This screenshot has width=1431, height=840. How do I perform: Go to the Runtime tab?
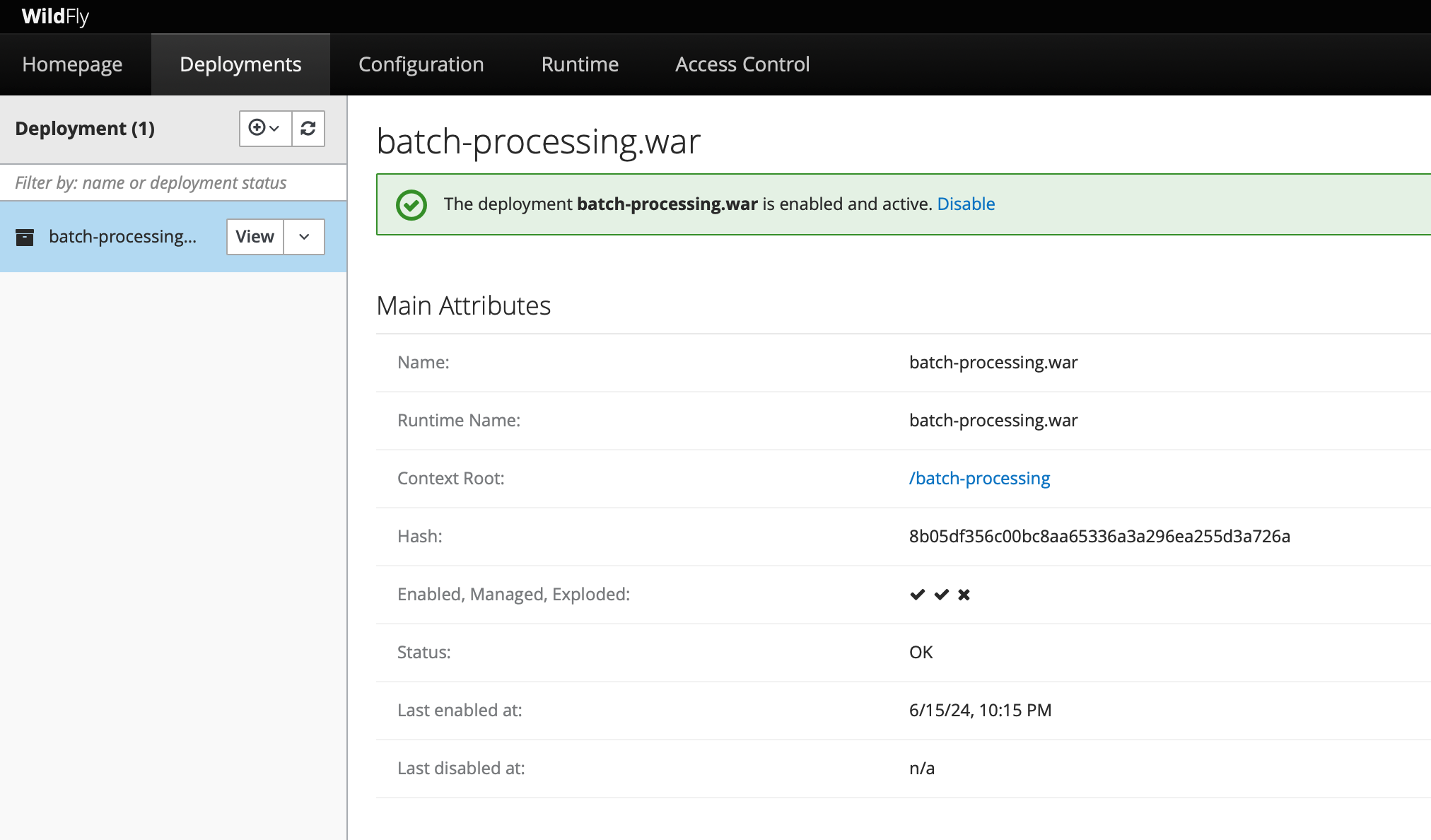[580, 64]
